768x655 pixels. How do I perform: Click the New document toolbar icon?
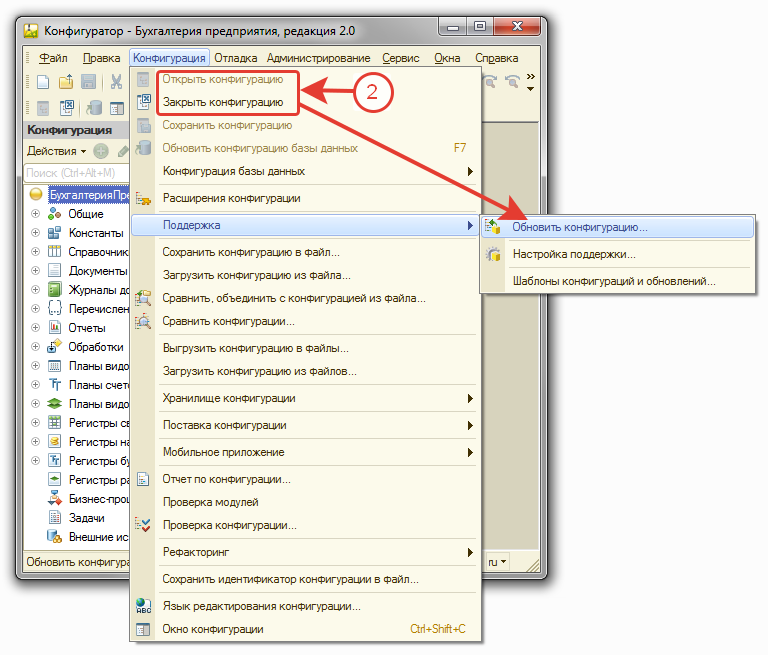(43, 82)
